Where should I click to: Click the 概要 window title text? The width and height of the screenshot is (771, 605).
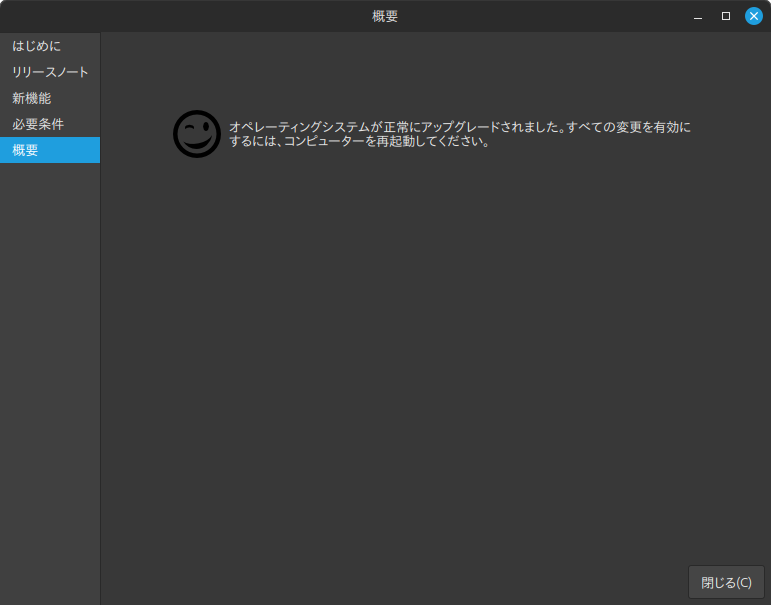point(385,16)
